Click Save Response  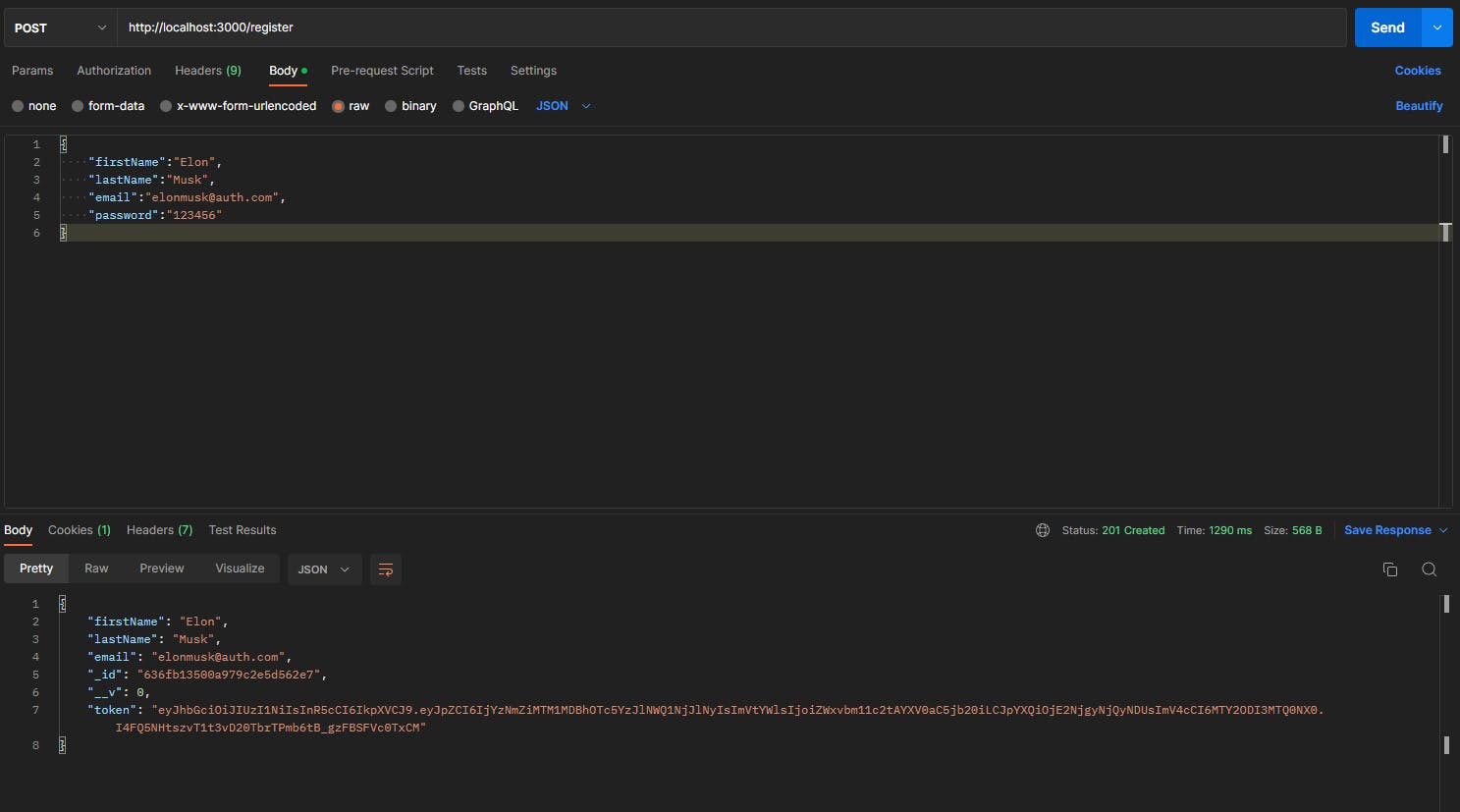click(1387, 530)
